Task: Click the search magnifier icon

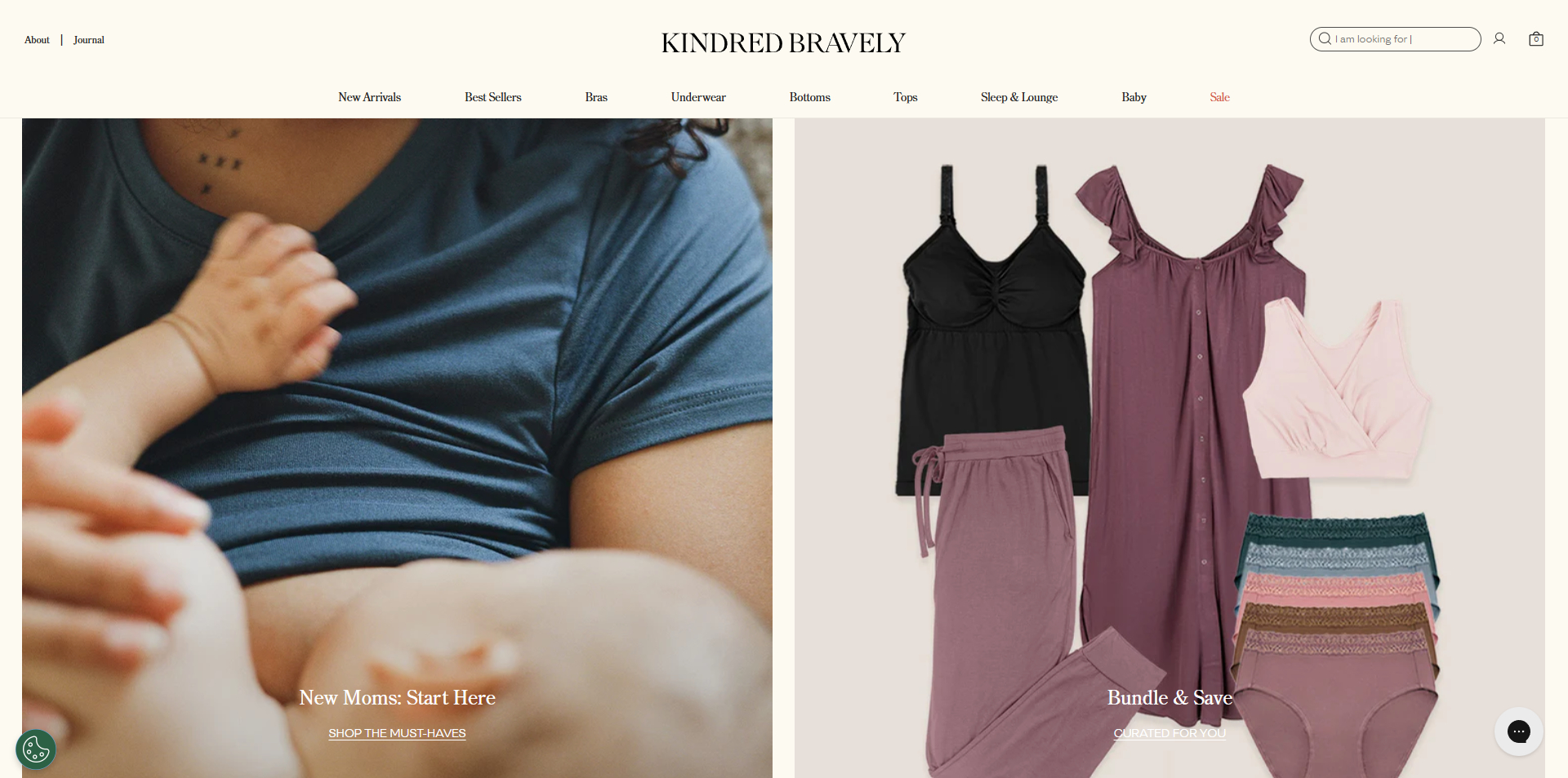Action: coord(1325,38)
